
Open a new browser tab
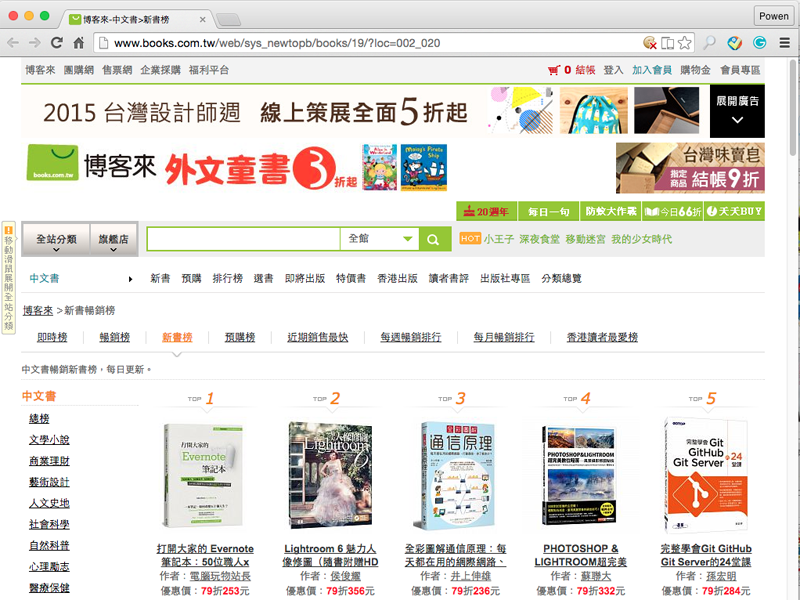coord(229,20)
